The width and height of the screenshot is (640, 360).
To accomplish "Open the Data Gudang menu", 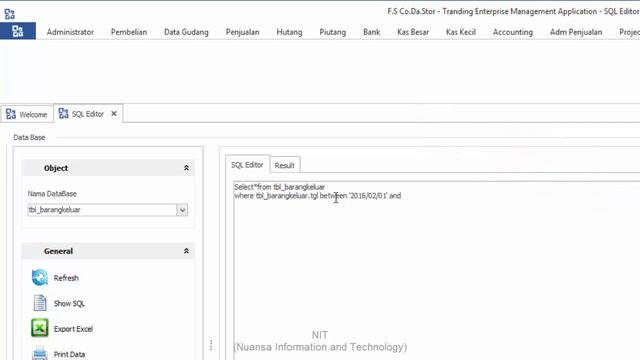I will point(186,32).
